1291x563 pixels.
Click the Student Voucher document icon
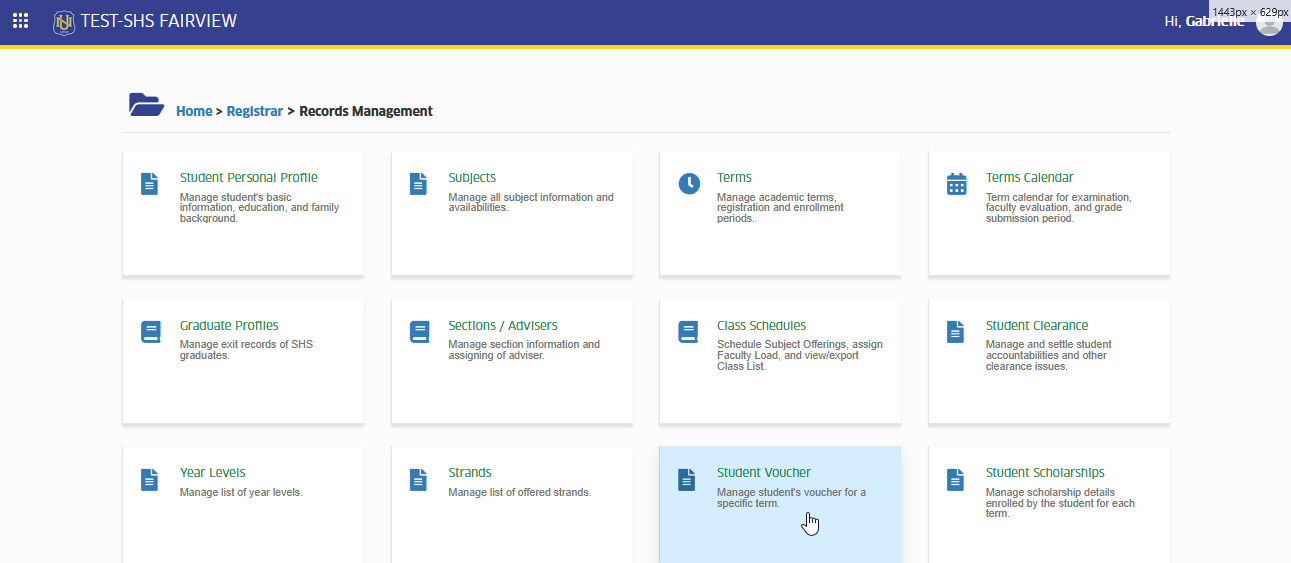686,480
